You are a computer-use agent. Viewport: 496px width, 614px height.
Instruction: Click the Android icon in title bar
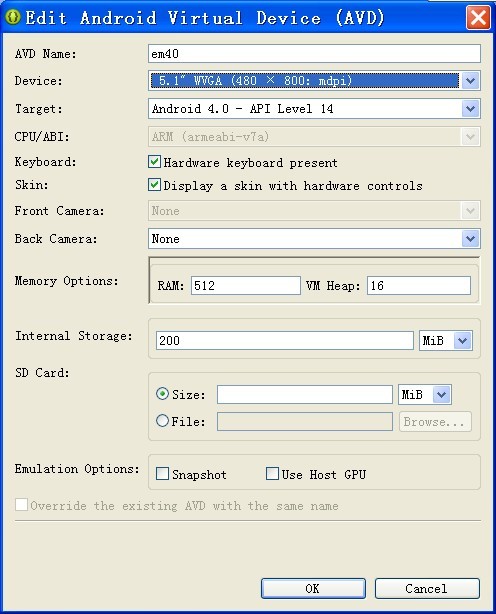pos(13,17)
